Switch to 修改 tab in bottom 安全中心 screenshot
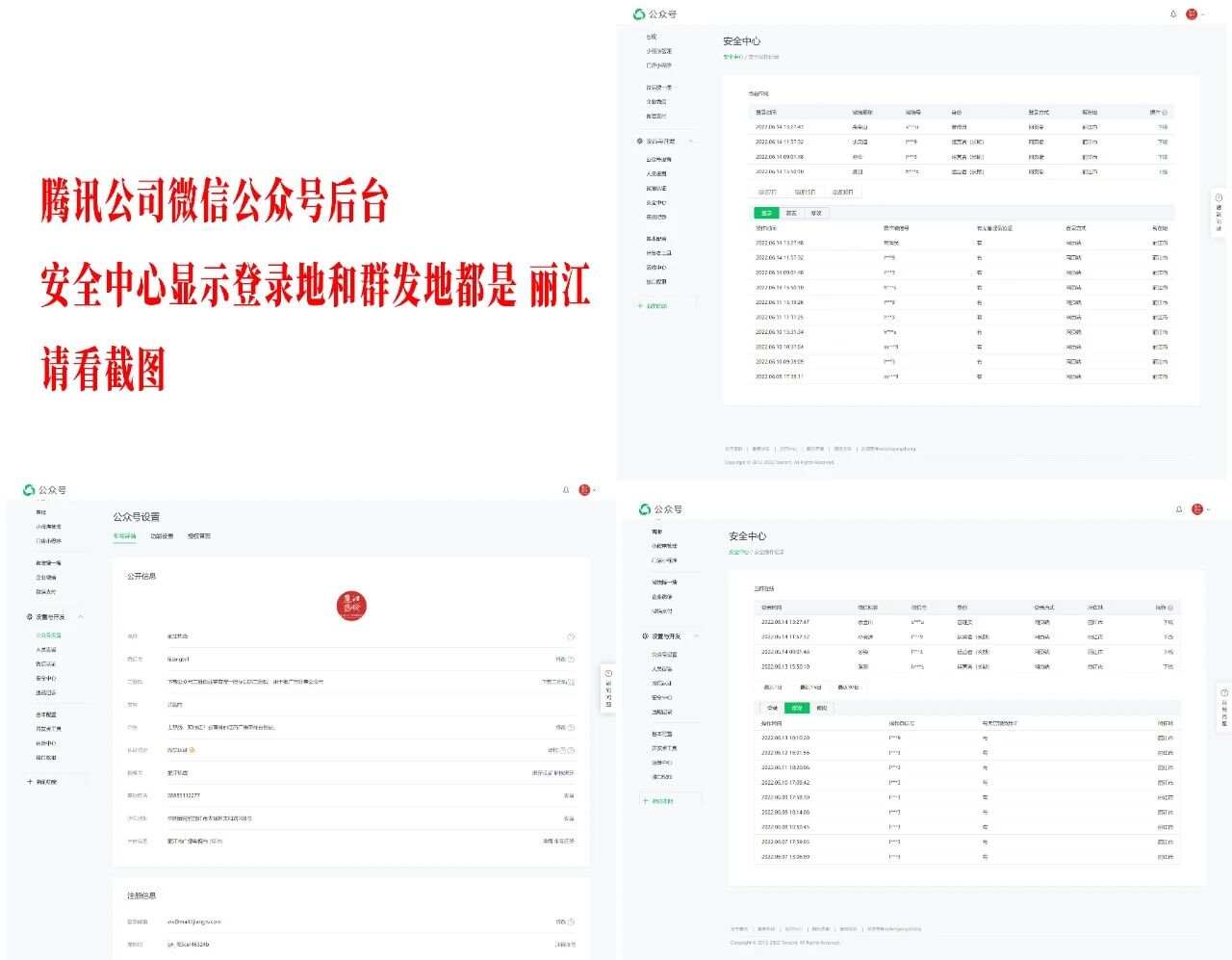 (822, 708)
